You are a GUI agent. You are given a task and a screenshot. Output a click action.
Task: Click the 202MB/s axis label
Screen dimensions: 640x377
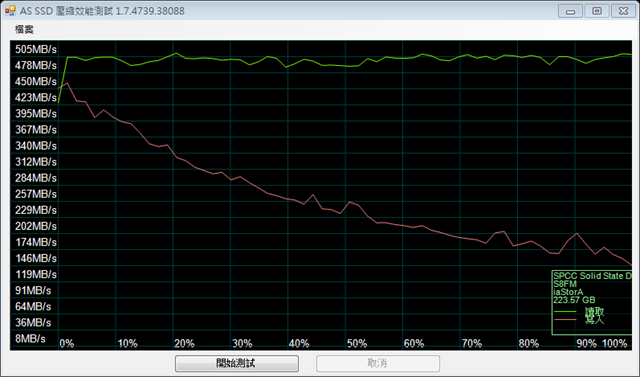tap(36, 226)
